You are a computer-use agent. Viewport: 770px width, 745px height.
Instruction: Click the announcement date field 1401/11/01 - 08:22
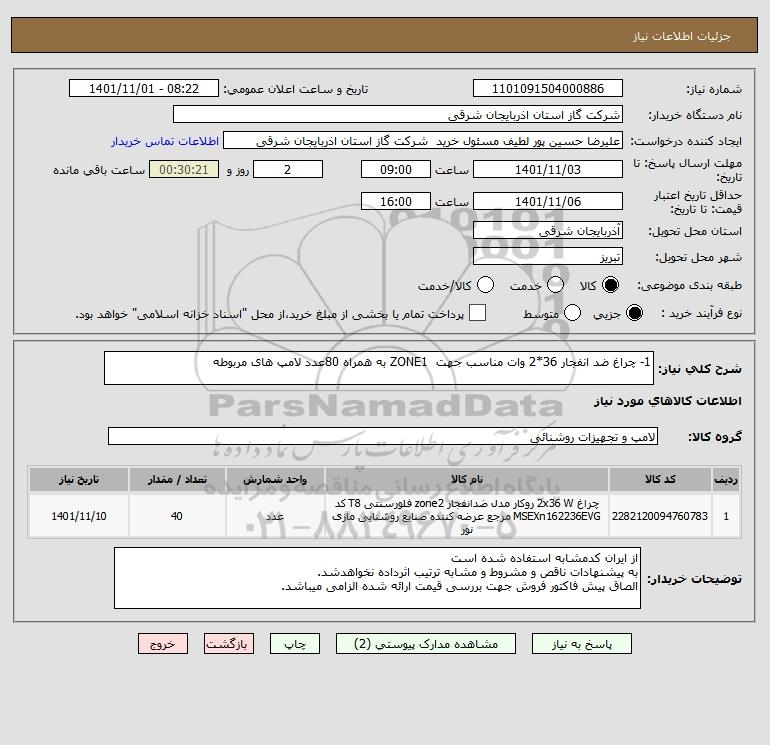click(x=143, y=88)
